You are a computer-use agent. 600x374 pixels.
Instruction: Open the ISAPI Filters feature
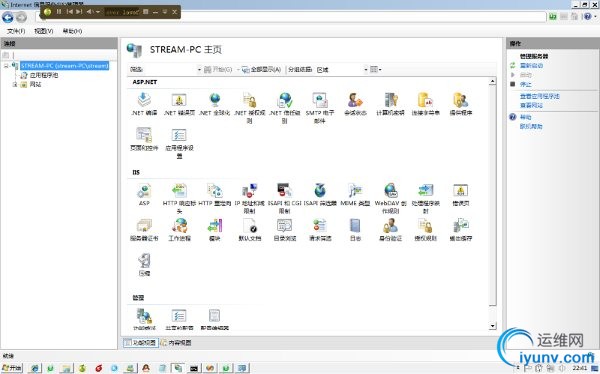click(320, 191)
